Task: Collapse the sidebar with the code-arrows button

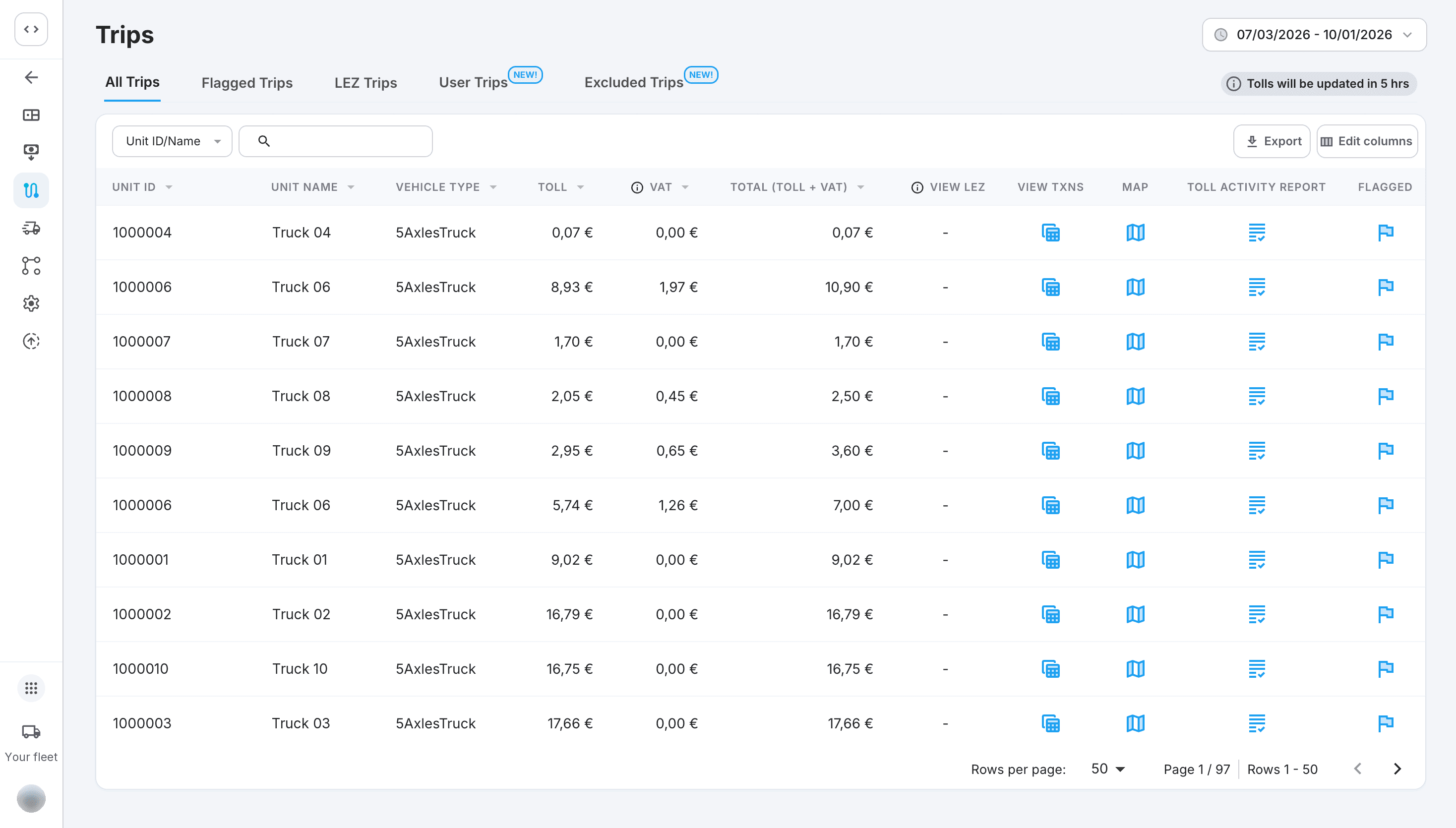Action: click(x=31, y=29)
